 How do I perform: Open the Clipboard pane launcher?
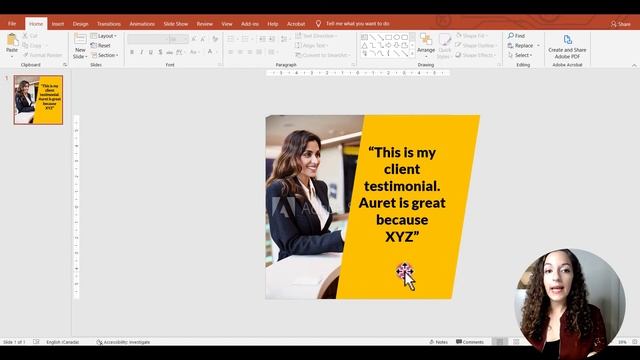click(64, 65)
